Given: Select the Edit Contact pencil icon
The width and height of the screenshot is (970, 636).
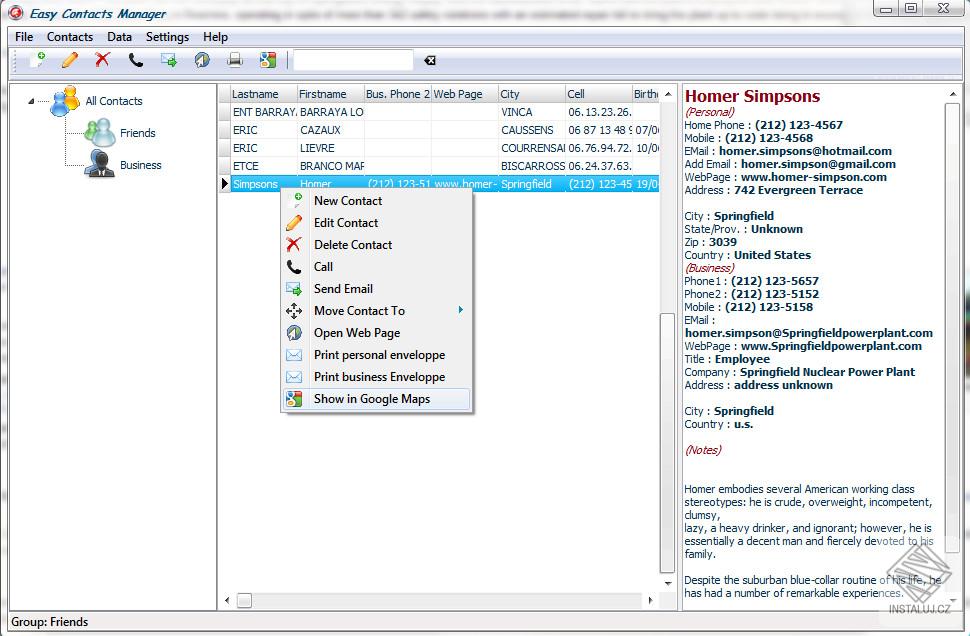Looking at the screenshot, I should [x=68, y=60].
